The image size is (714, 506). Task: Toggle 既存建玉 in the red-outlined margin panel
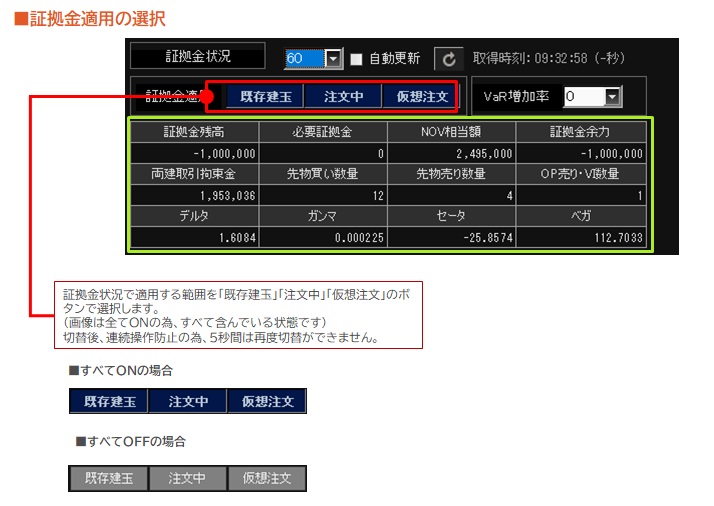[265, 97]
